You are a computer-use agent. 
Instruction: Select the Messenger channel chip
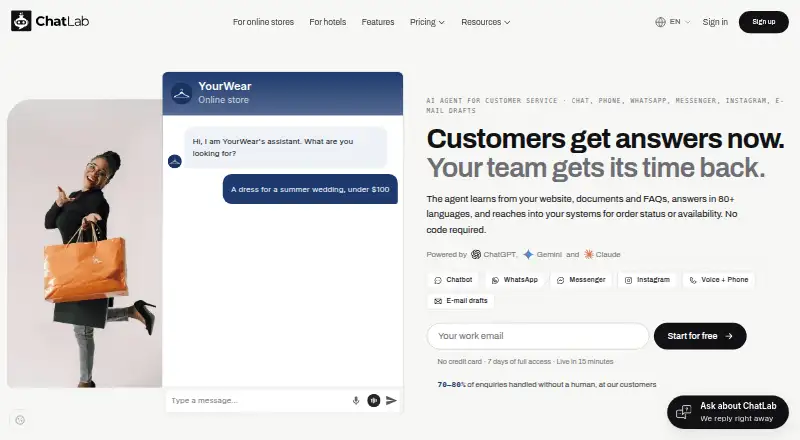point(581,280)
